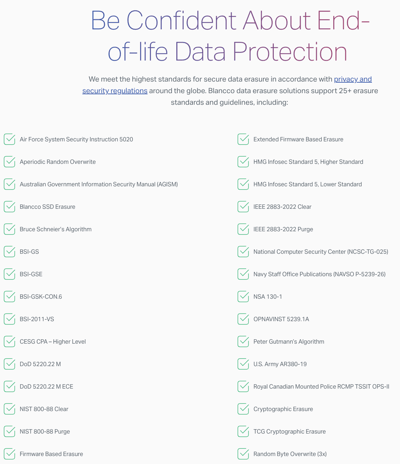Screen dimensions: 400x464
Task: Click checkmark icon next to DoD 5220.22 M ECE
Action: click(9, 386)
